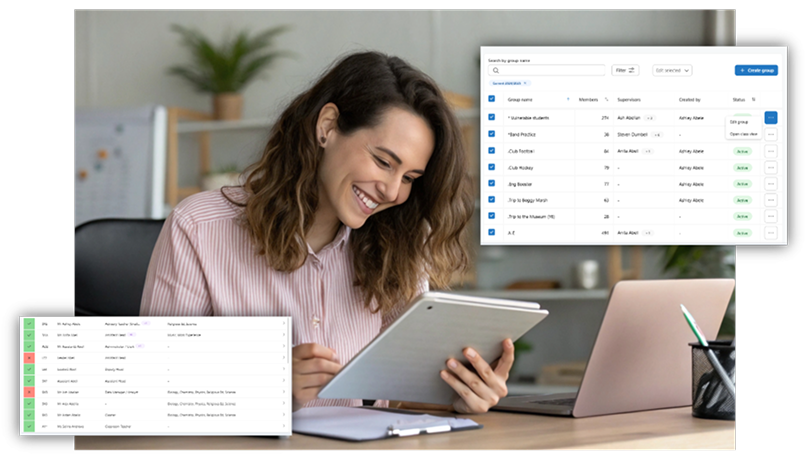The image size is (810, 460).
Task: Click the magnifier icon in group search
Action: coord(495,71)
